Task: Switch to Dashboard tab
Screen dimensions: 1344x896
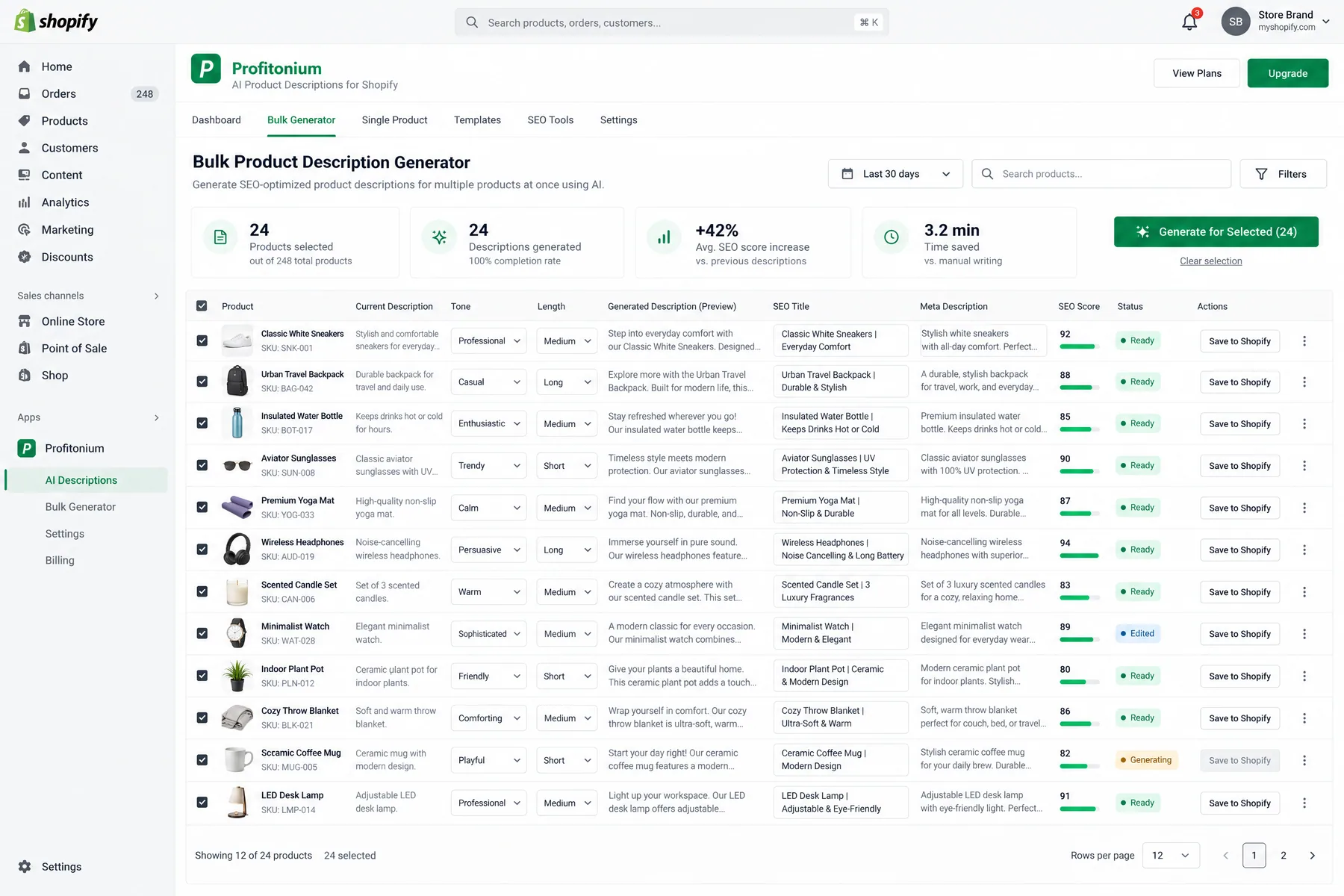Action: point(217,120)
